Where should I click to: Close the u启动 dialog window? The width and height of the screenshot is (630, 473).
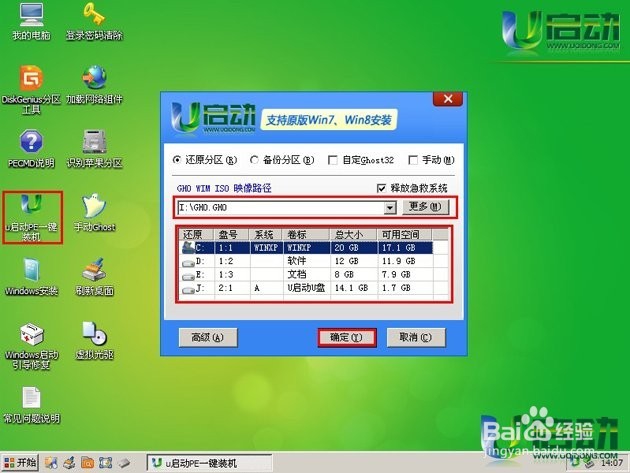(x=448, y=99)
